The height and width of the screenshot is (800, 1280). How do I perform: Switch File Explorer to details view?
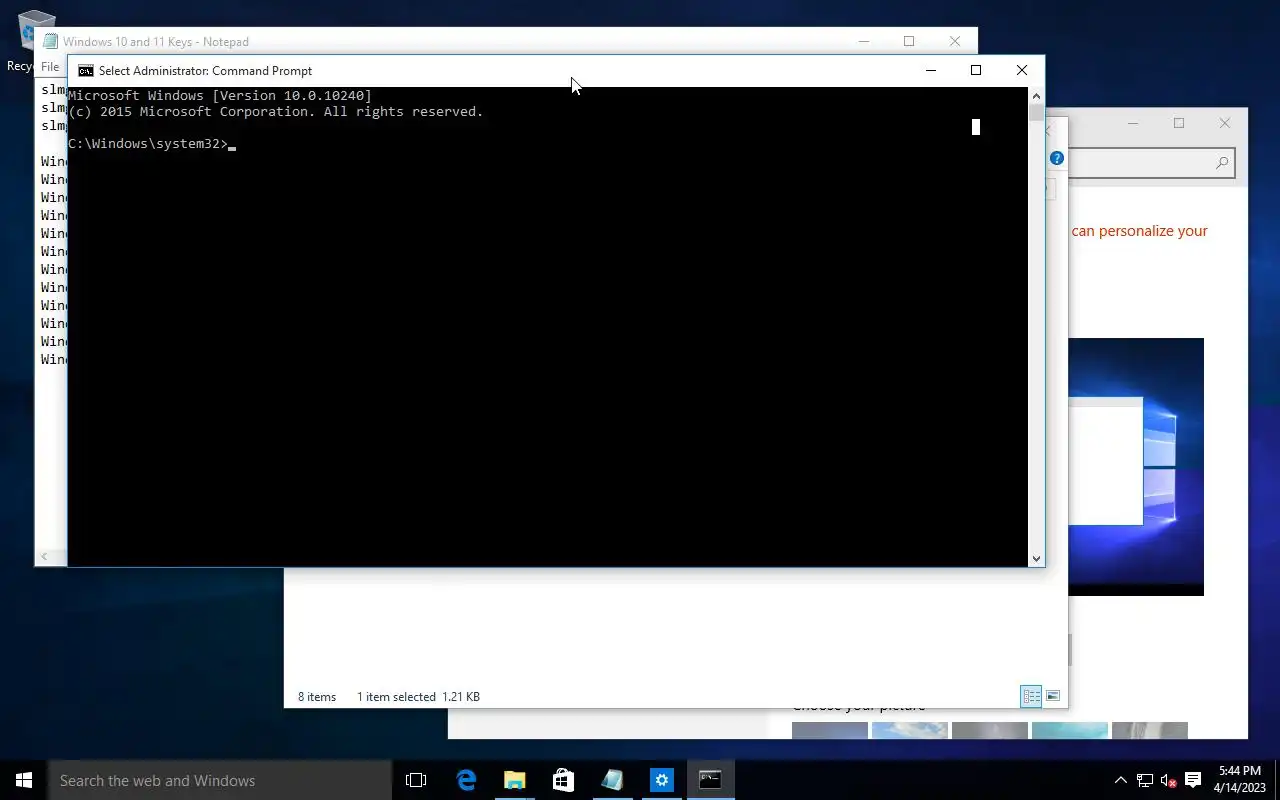pyautogui.click(x=1031, y=696)
